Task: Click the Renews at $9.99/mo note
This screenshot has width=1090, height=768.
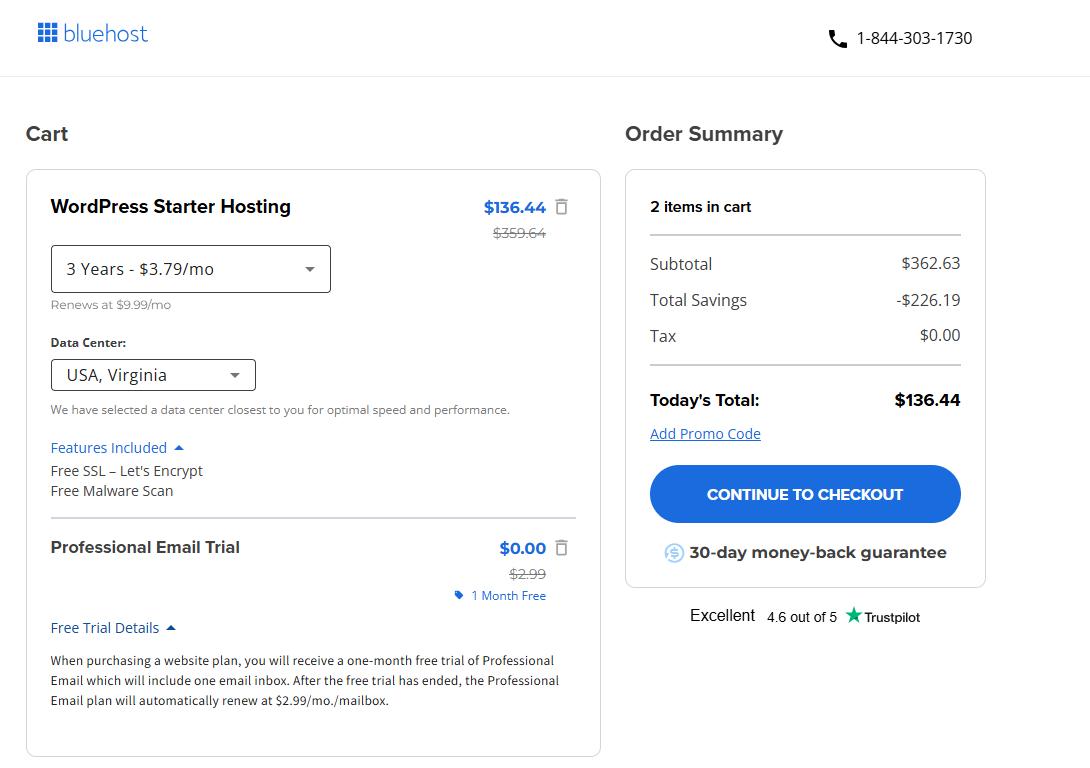Action: point(111,305)
